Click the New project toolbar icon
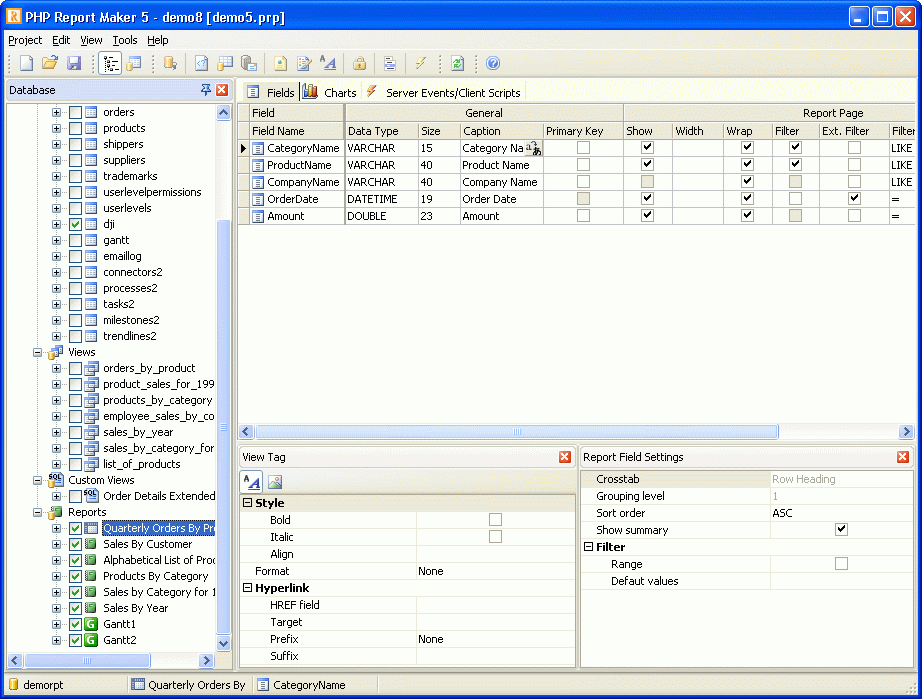 coord(26,63)
